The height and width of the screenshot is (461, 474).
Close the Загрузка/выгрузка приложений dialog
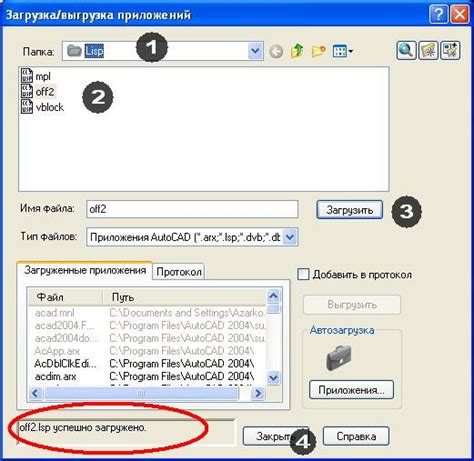[460, 15]
